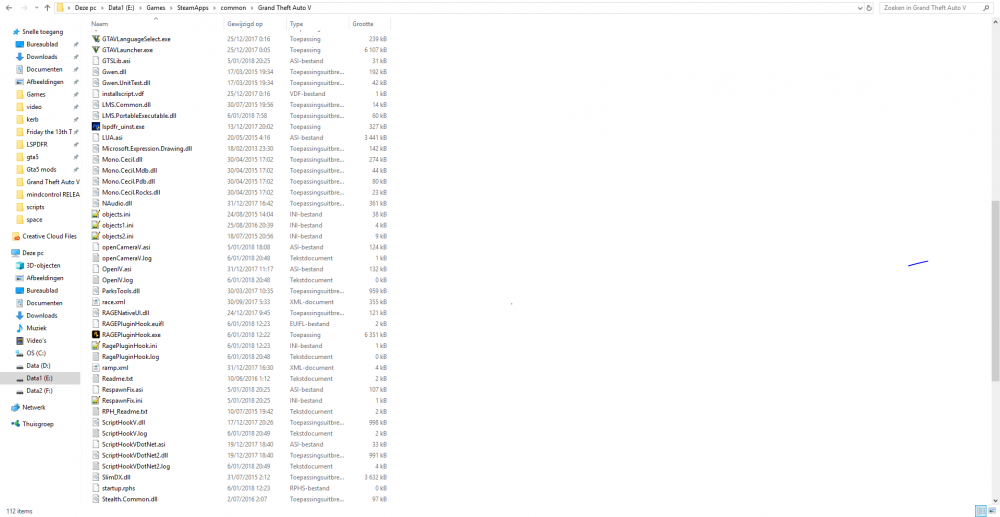Select Data1 (E:) drive in sidebar
The height and width of the screenshot is (517, 1000).
(x=41, y=378)
